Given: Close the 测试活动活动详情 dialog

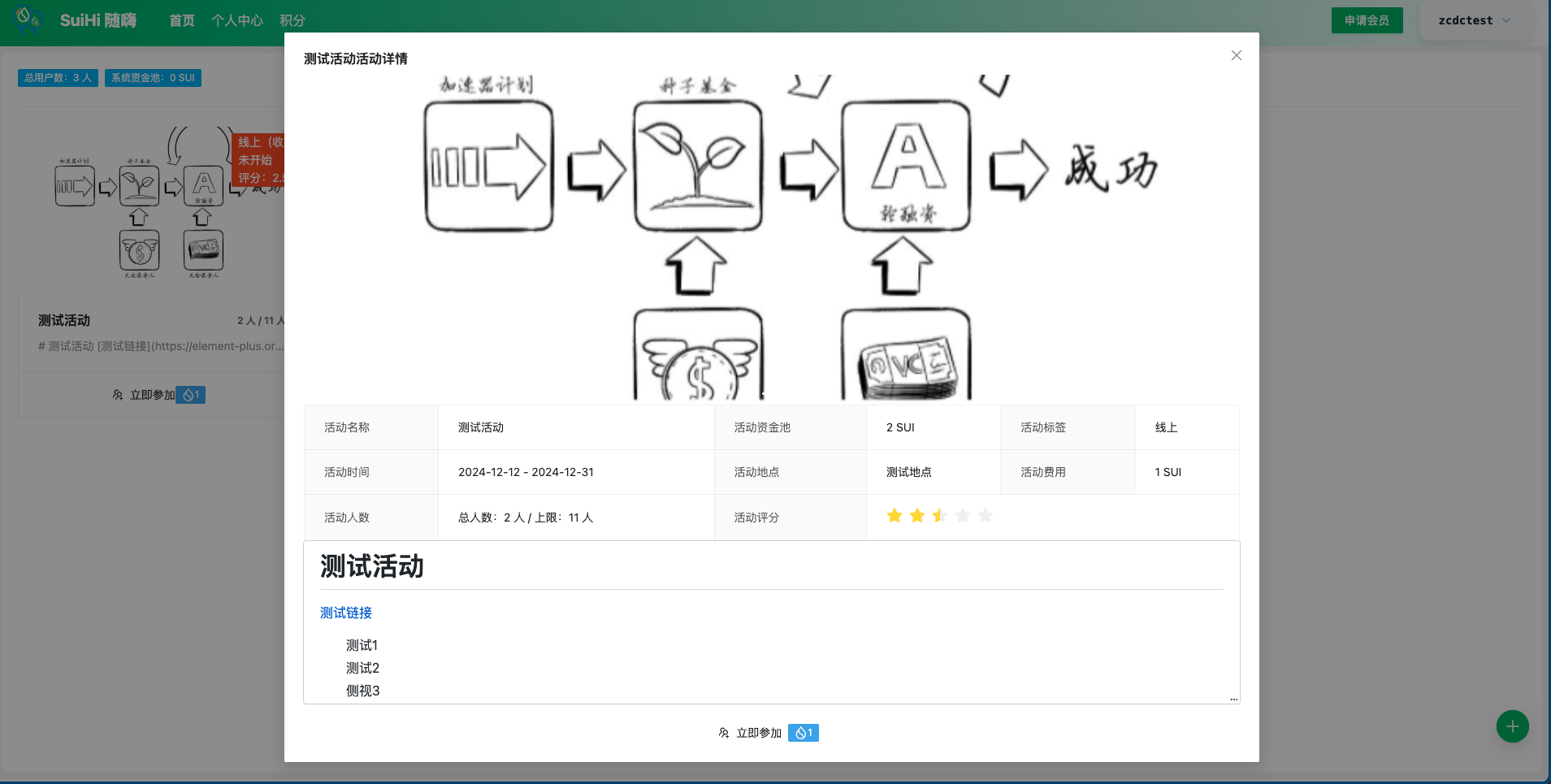Looking at the screenshot, I should (x=1236, y=55).
